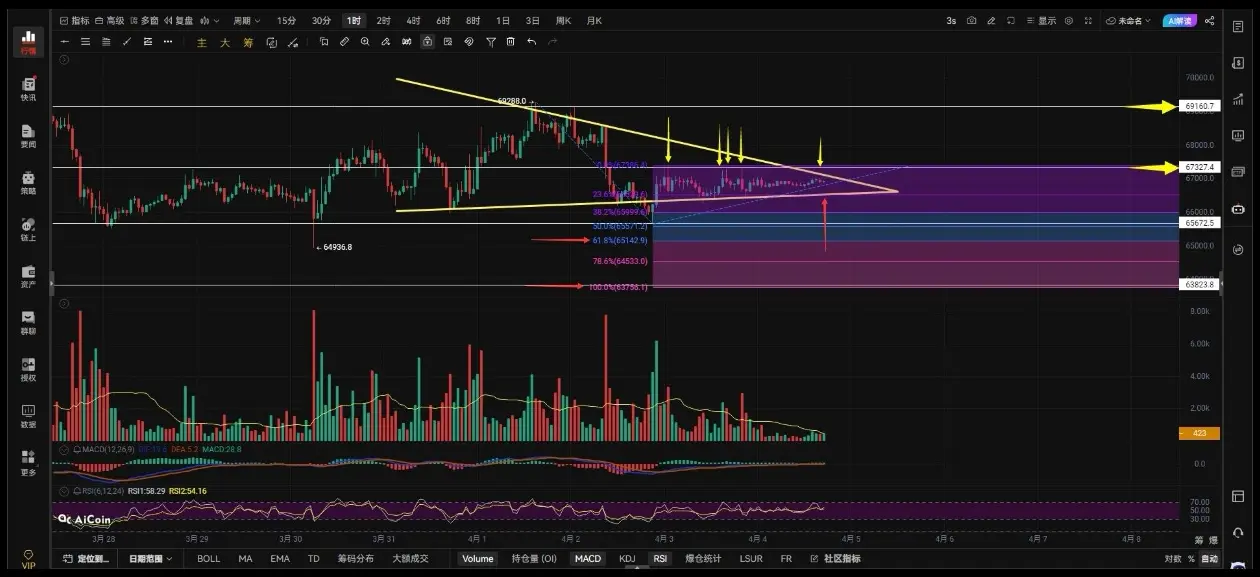Select the zoom-in magnifier tool
The image size is (1260, 577).
click(x=365, y=41)
